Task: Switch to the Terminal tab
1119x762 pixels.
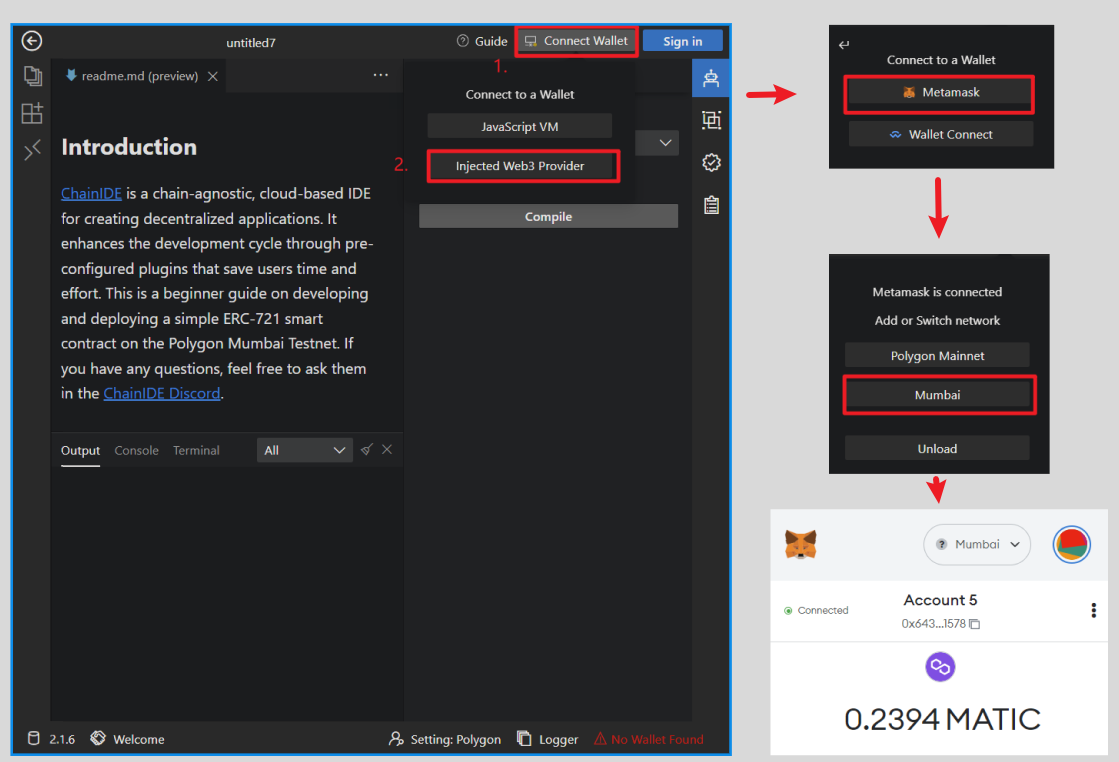Action: tap(196, 451)
